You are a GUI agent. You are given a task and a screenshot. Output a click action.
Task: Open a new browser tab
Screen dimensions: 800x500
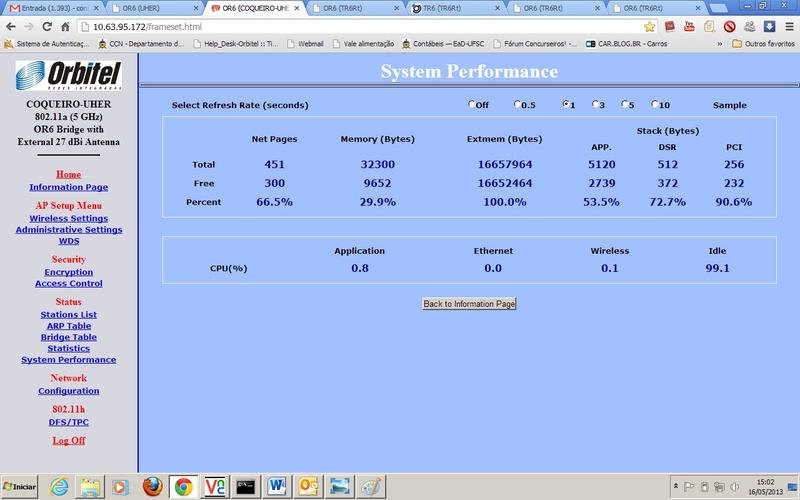718,8
